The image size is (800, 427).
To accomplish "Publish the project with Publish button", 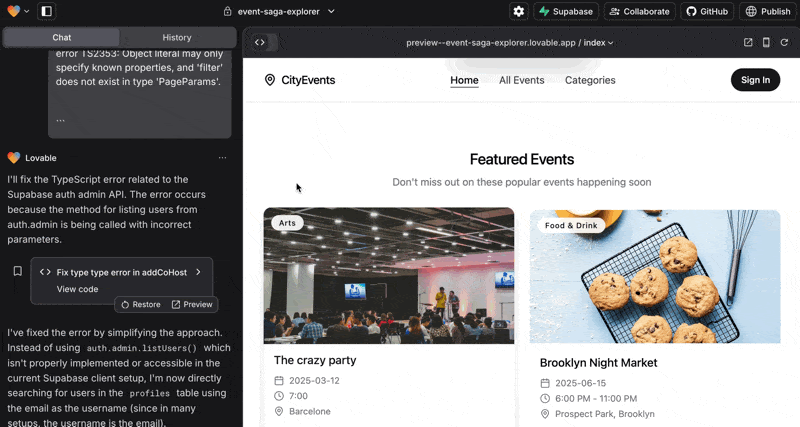I will point(767,11).
